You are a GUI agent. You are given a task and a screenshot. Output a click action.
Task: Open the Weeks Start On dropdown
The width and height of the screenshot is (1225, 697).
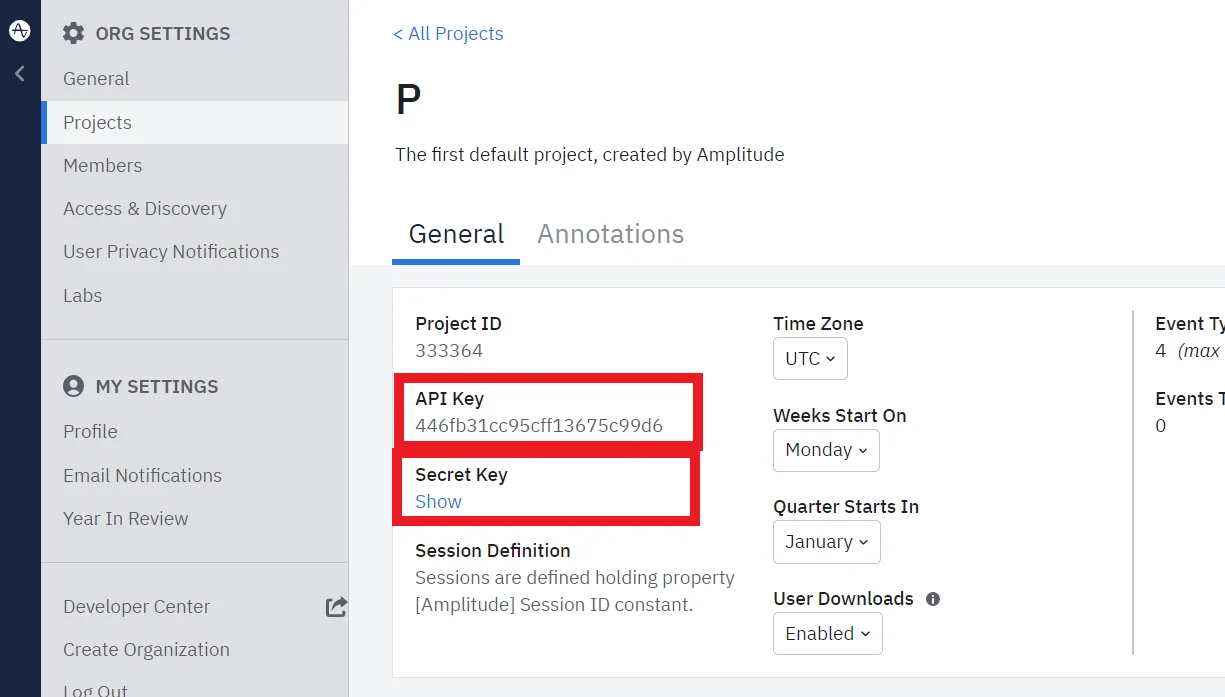826,450
